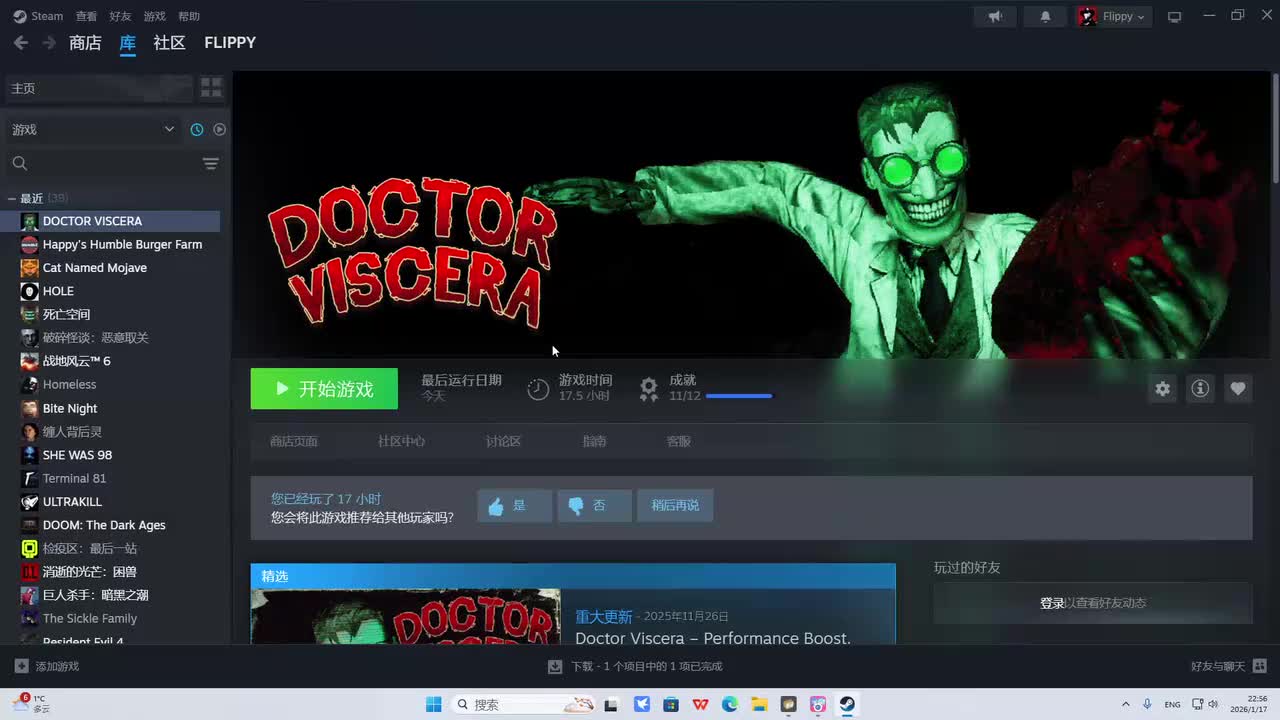Open the notifications bell

pyautogui.click(x=1045, y=16)
